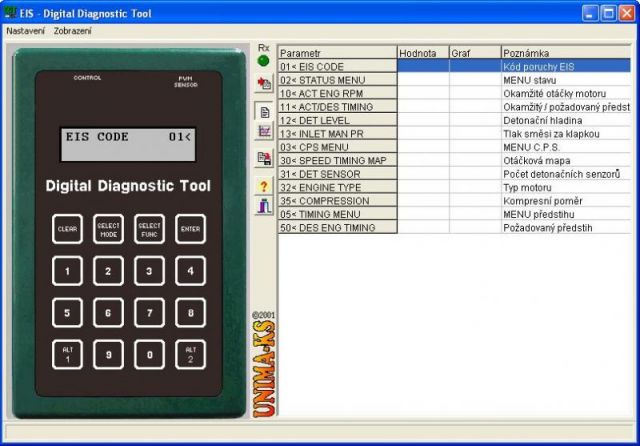Select row 30< SPEED TIMING MAP

point(454,160)
